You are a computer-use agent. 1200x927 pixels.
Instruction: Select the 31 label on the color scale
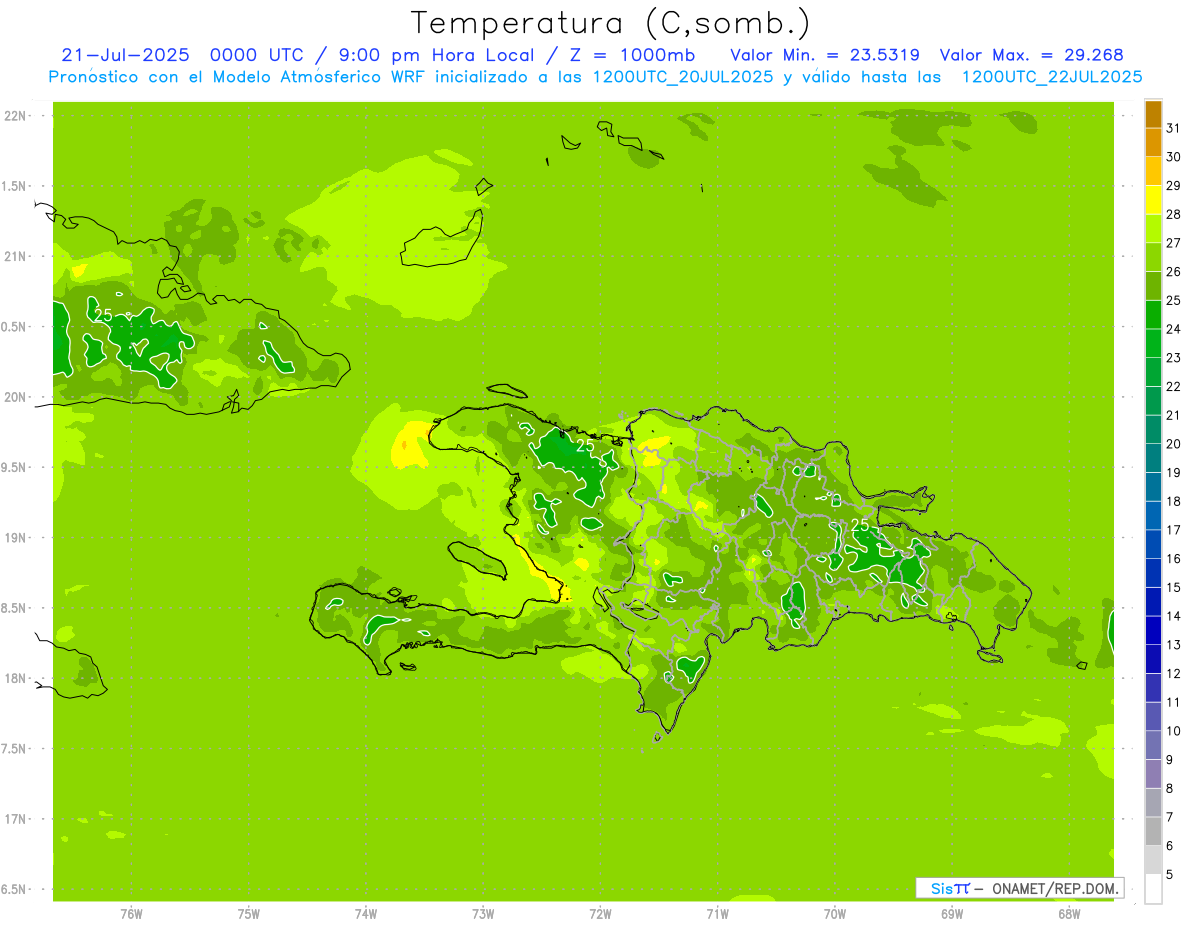pos(1173,128)
